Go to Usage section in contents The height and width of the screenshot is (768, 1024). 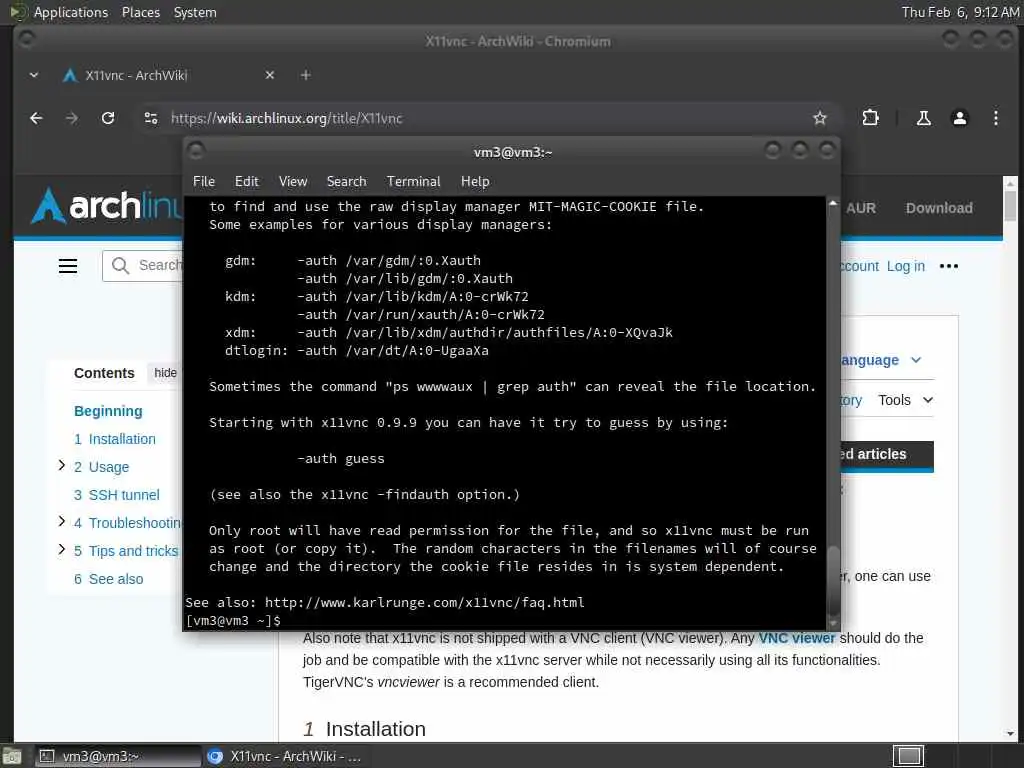101,467
